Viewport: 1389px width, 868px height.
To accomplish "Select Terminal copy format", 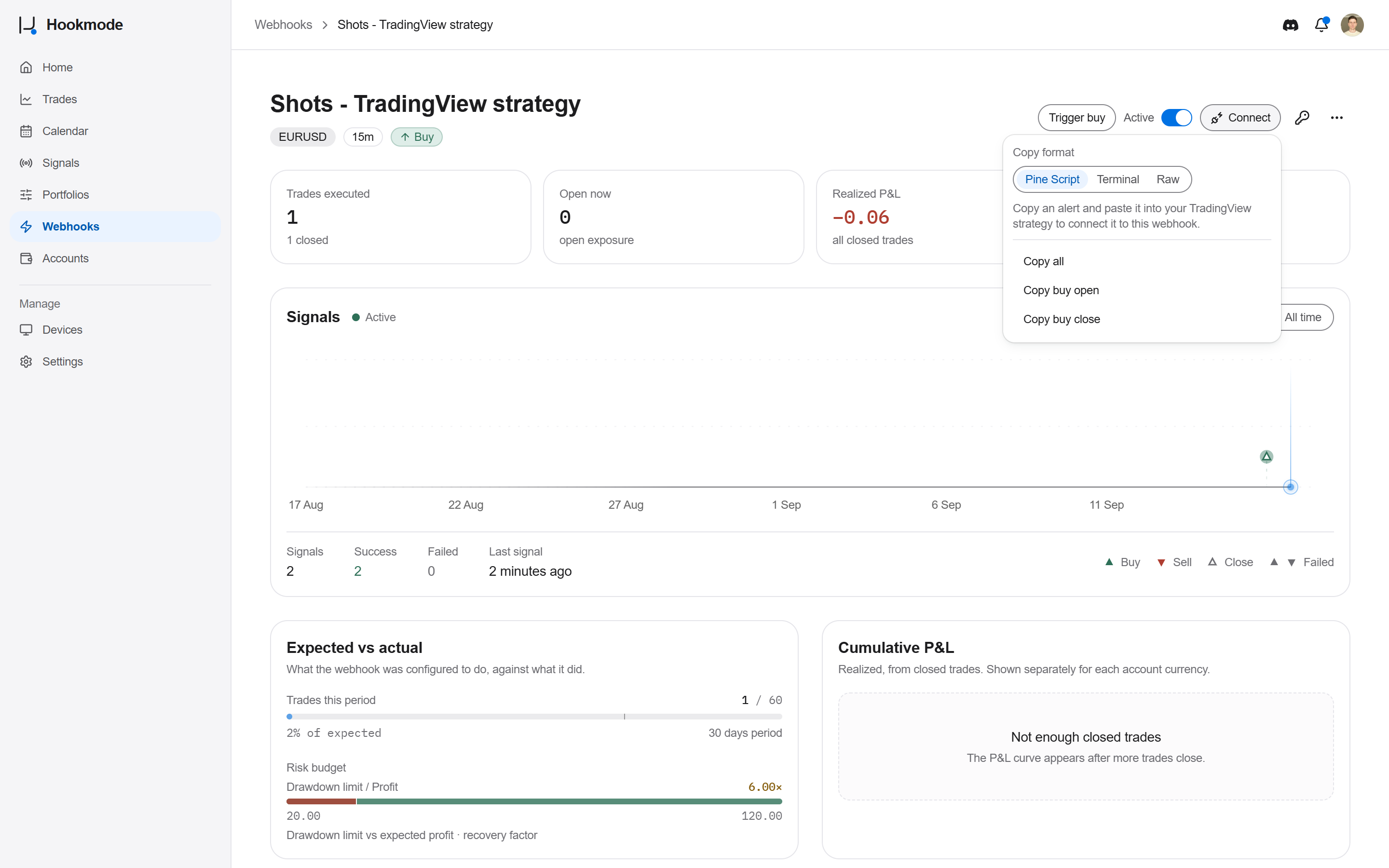I will pyautogui.click(x=1117, y=179).
